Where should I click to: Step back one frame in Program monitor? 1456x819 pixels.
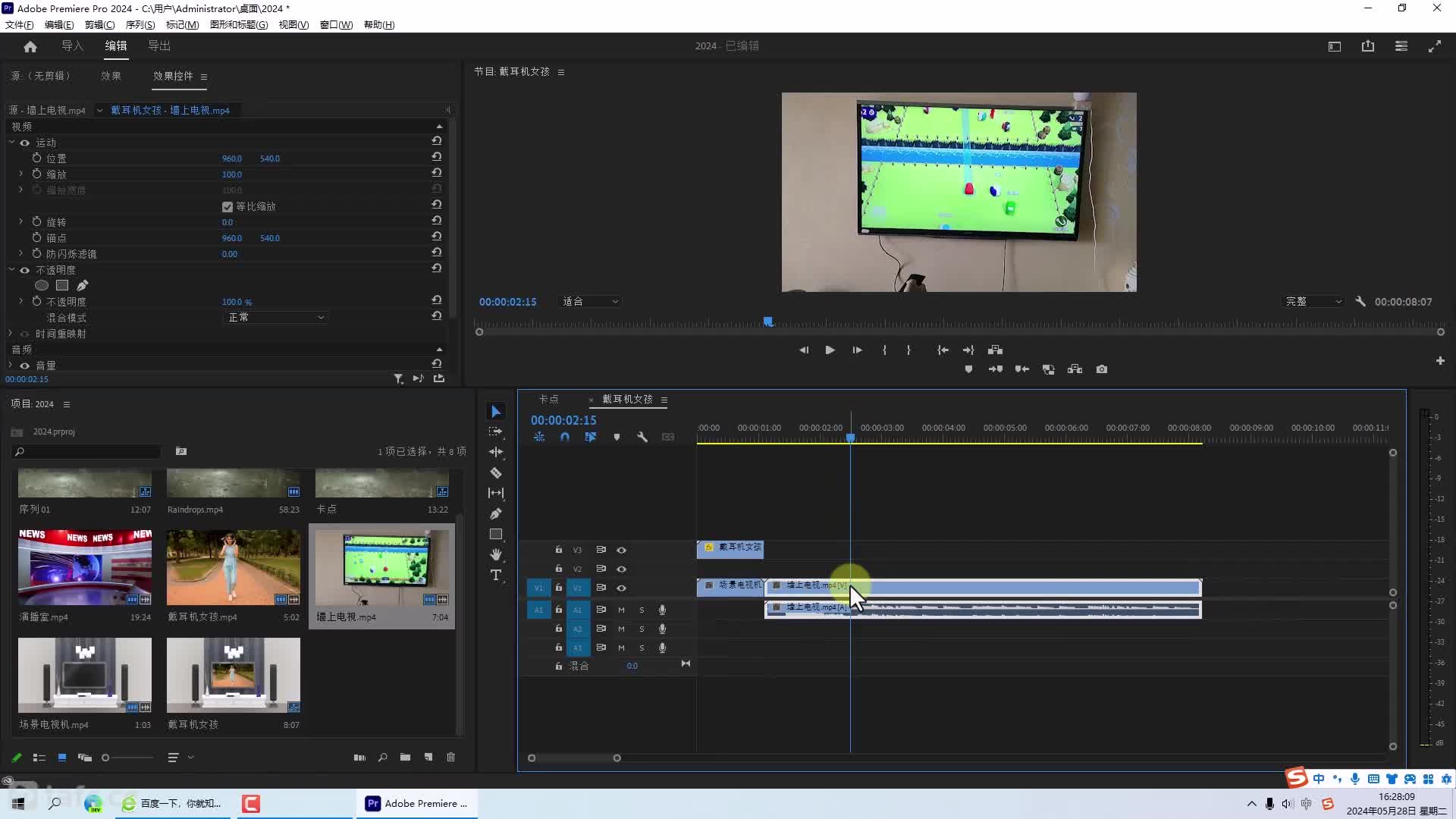tap(804, 350)
